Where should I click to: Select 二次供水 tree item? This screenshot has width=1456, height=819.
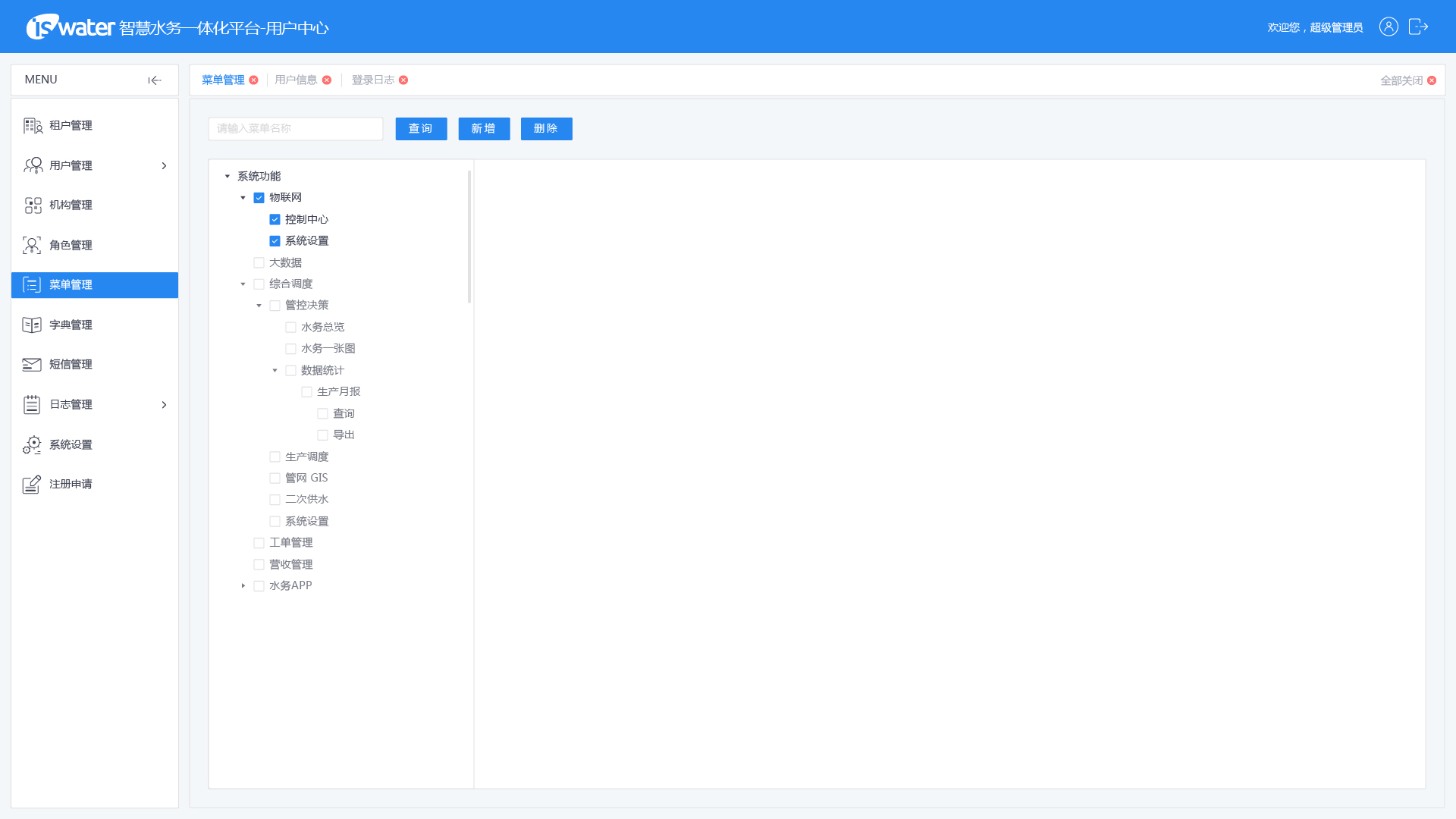[x=306, y=500]
